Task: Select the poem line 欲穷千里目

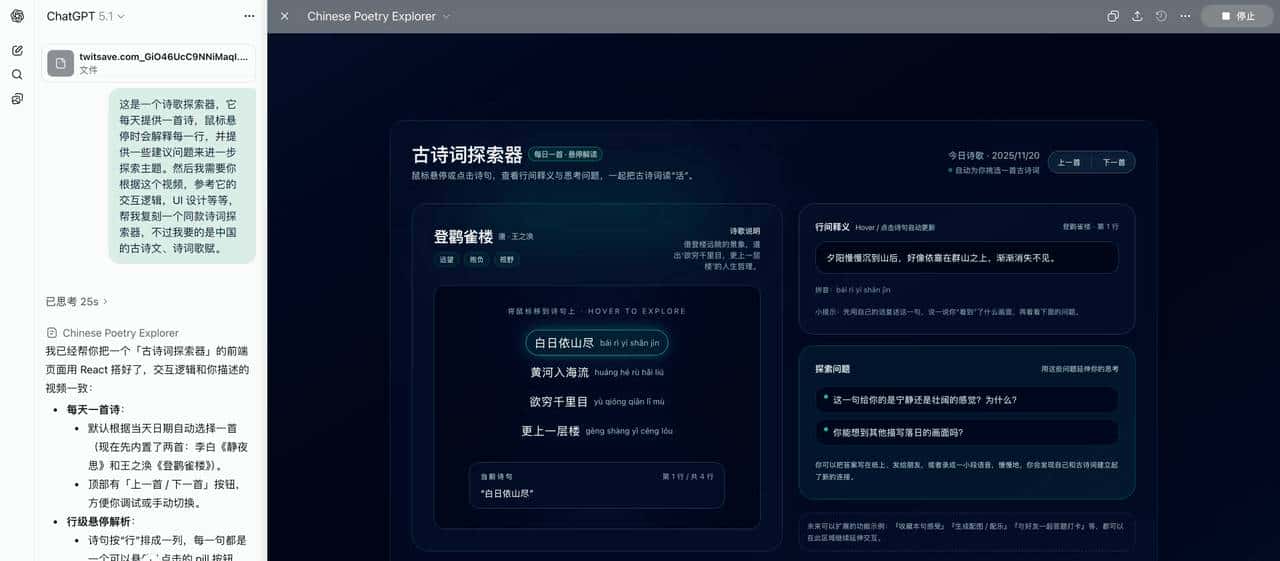Action: point(597,402)
